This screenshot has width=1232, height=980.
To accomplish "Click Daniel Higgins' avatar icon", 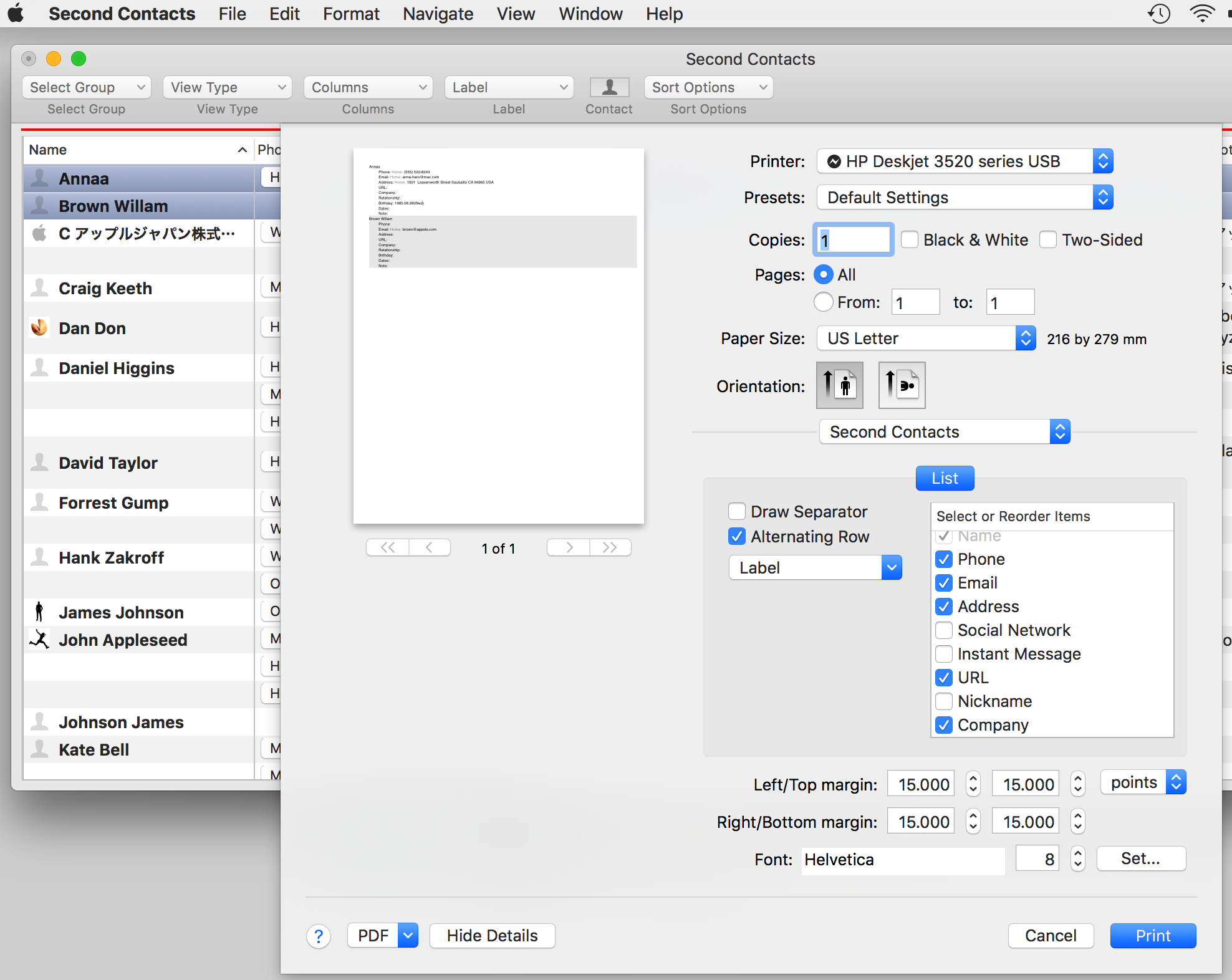I will point(40,368).
